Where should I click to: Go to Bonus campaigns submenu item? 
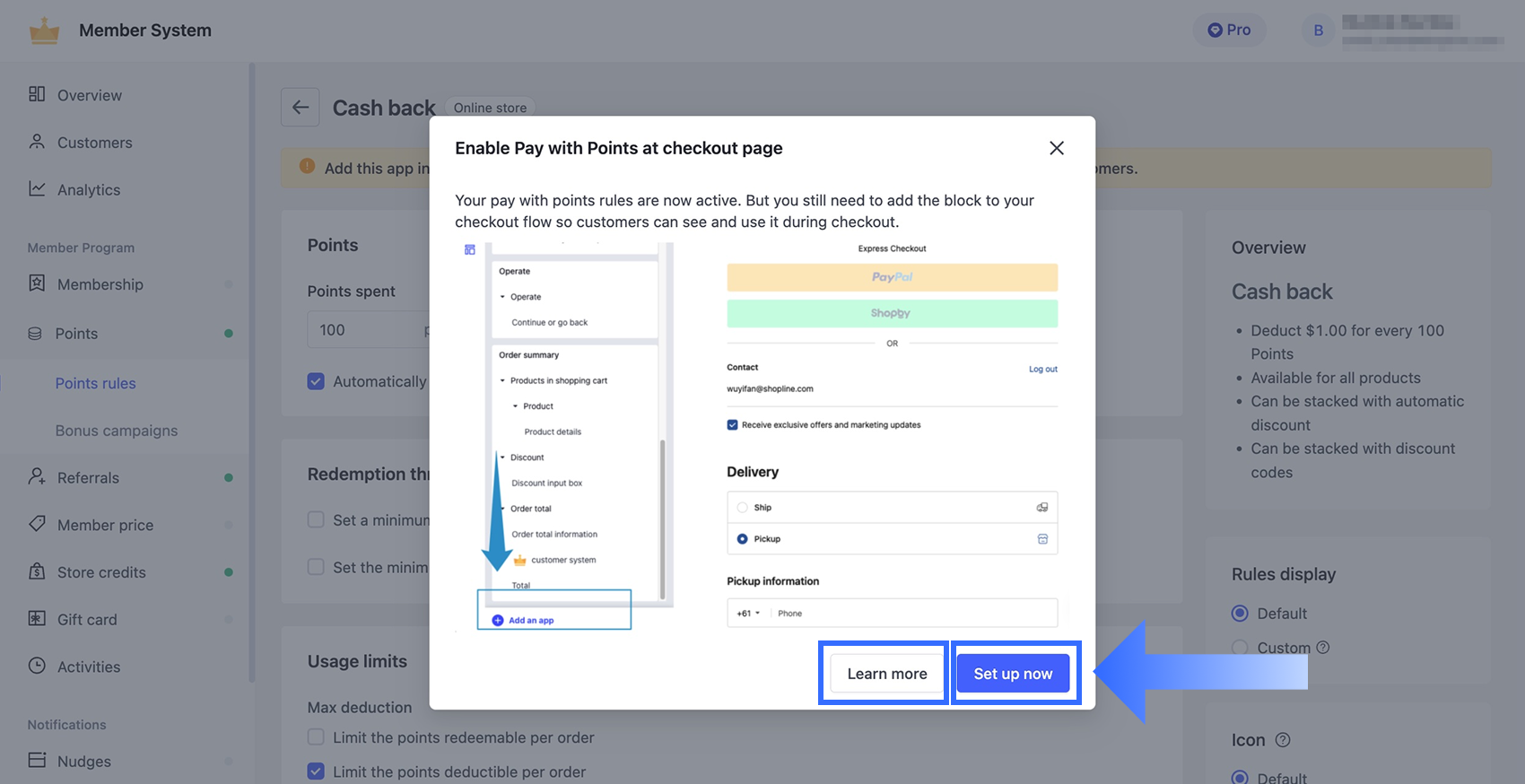pyautogui.click(x=117, y=431)
